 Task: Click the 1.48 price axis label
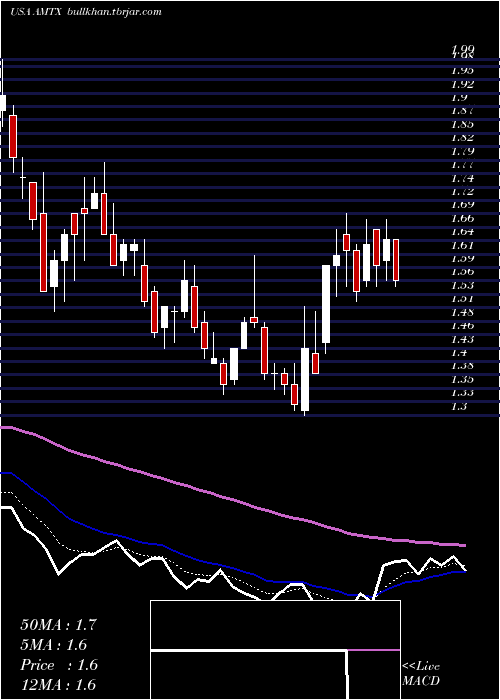(462, 312)
